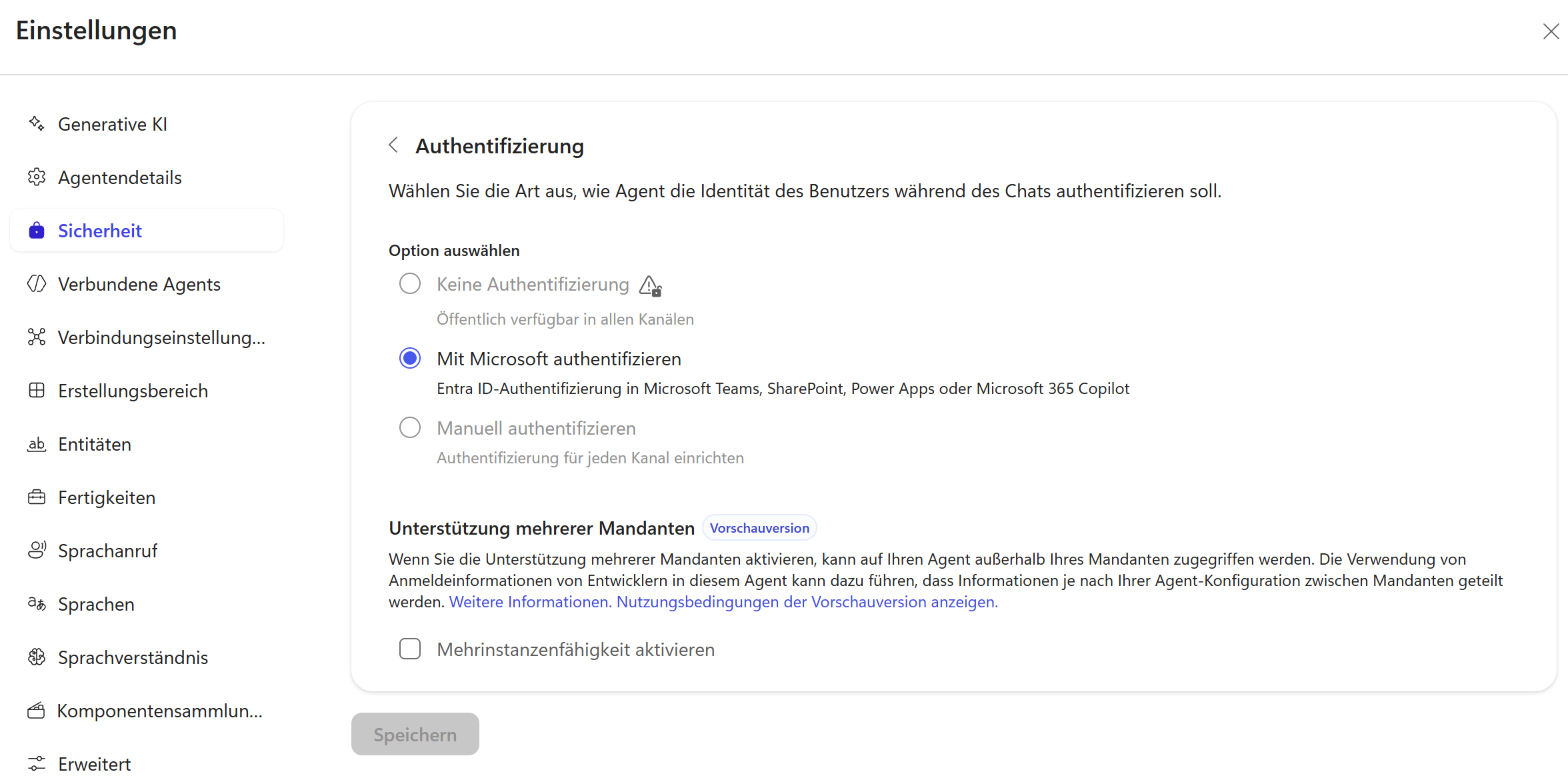Click the text Öffentlich verfügbar in allen Kanälen
The image size is (1568, 784).
pos(565,319)
